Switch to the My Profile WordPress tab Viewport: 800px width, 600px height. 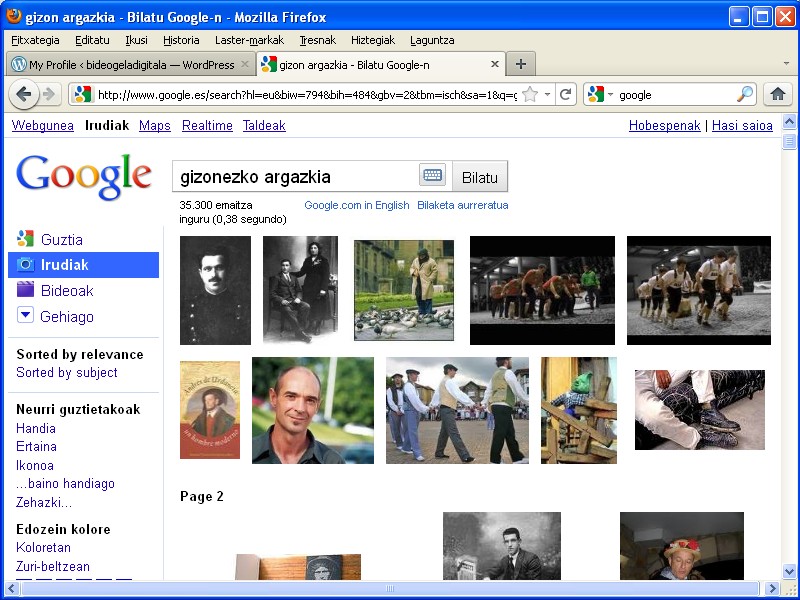125,64
